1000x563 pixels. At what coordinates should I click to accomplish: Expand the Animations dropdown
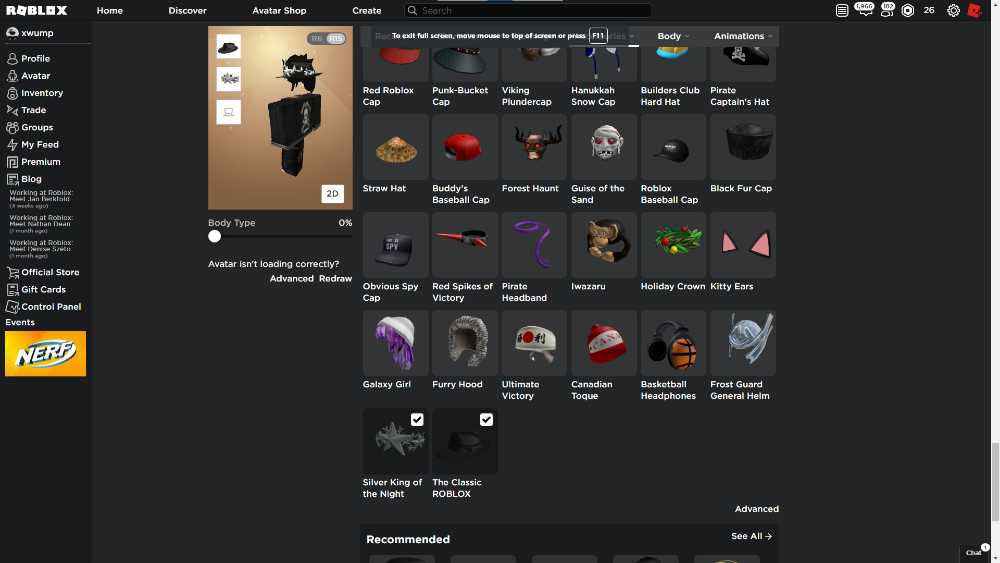point(742,36)
